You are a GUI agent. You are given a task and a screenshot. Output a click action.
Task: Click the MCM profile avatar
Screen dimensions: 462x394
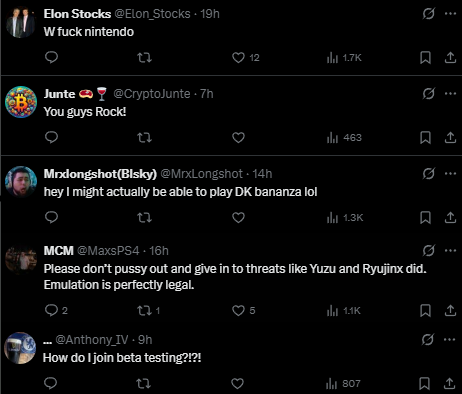point(21,259)
